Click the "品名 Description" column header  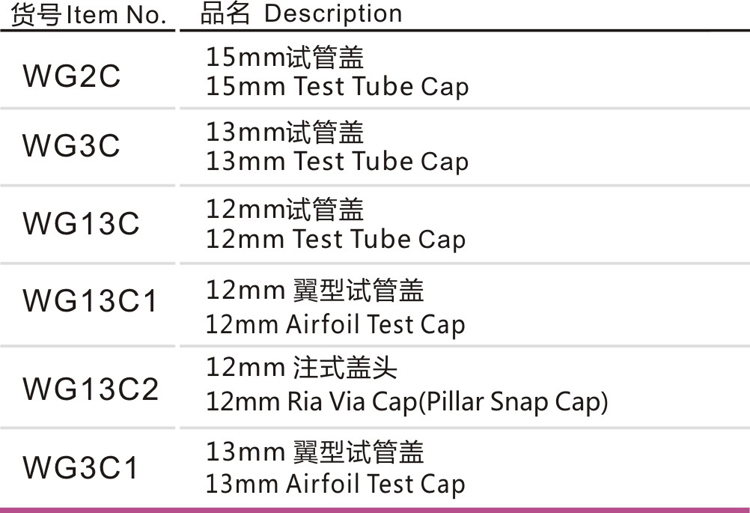tap(300, 14)
